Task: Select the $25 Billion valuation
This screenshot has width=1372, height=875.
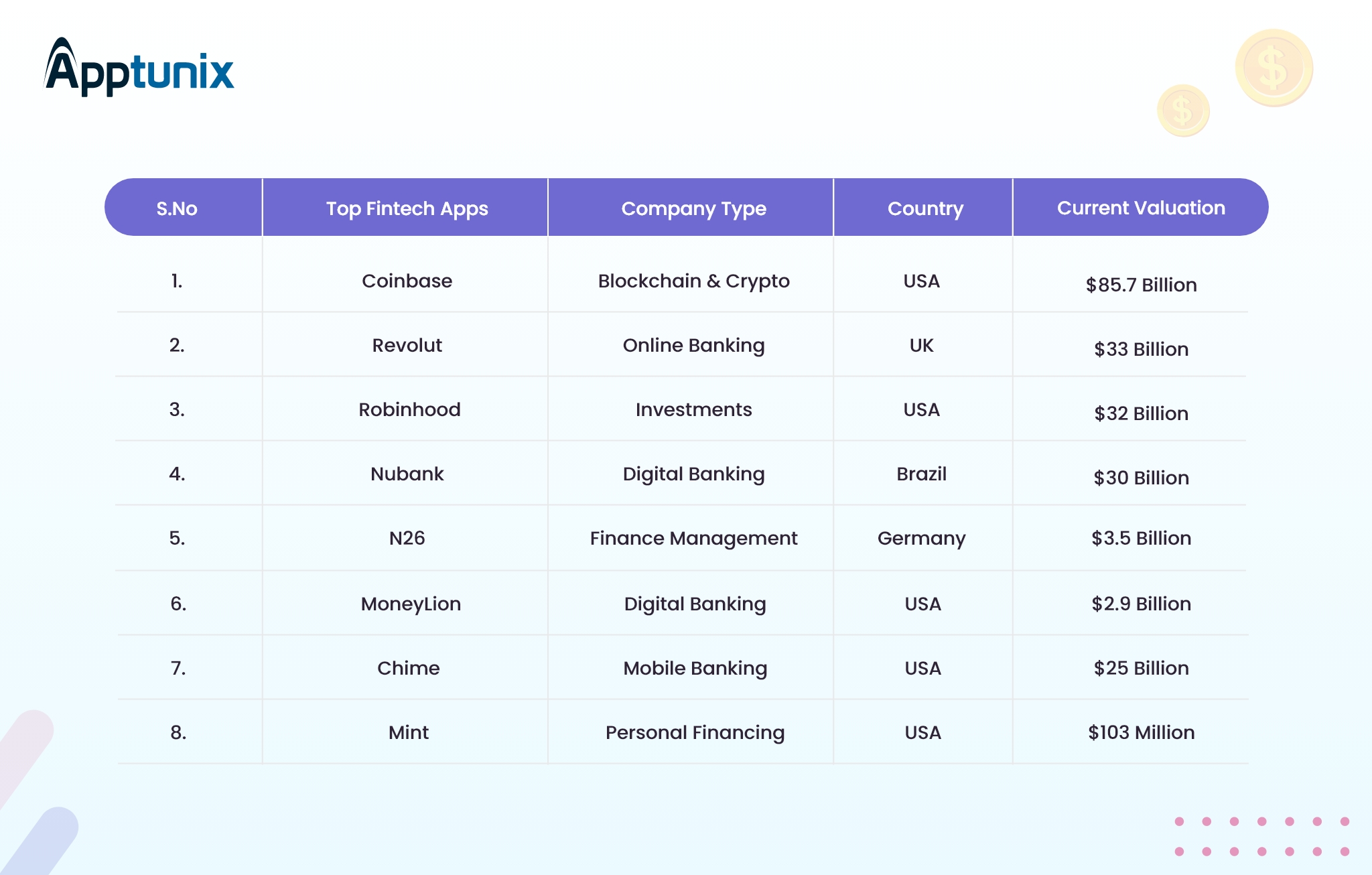Action: [1141, 668]
